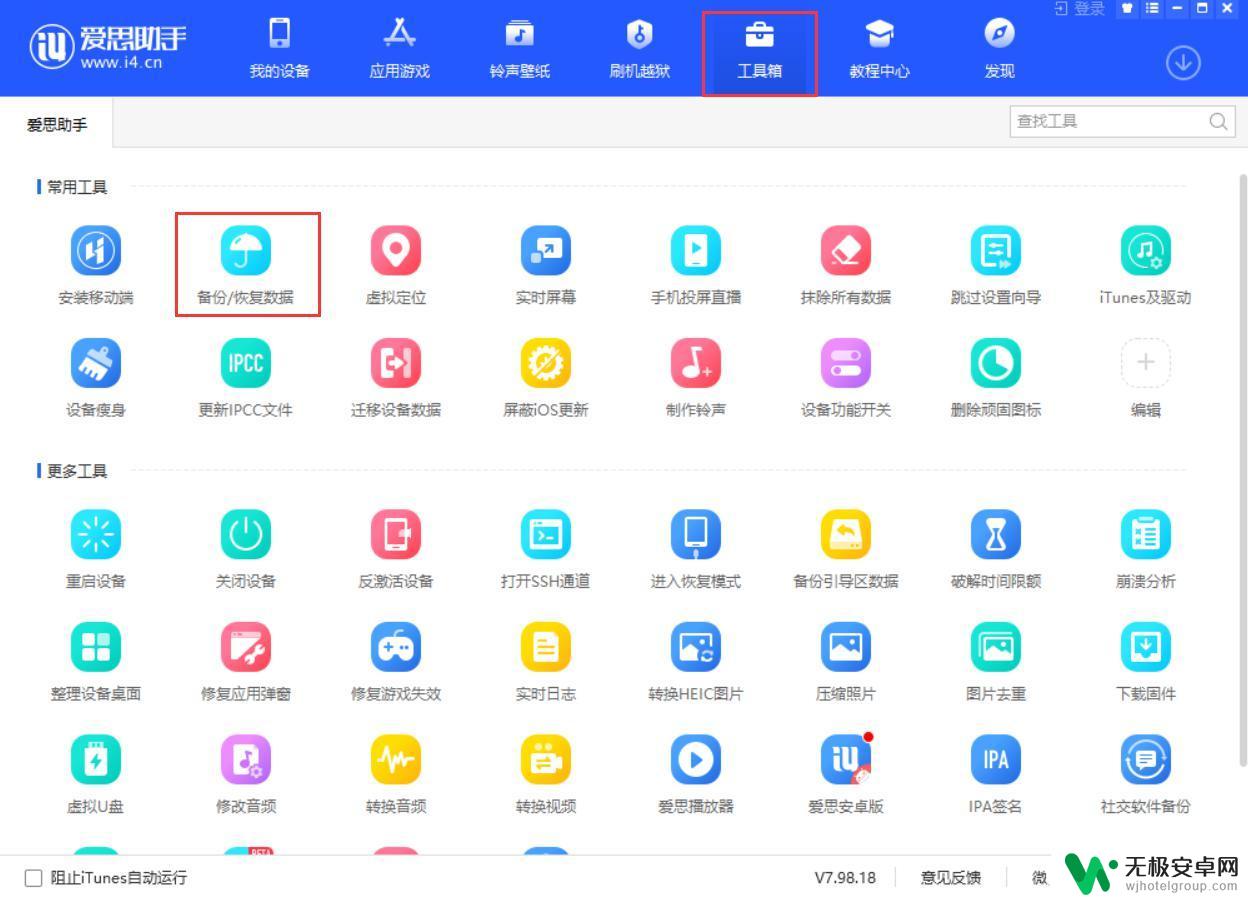Open 图片去重 tool
Image resolution: width=1248 pixels, height=899 pixels.
click(x=996, y=647)
